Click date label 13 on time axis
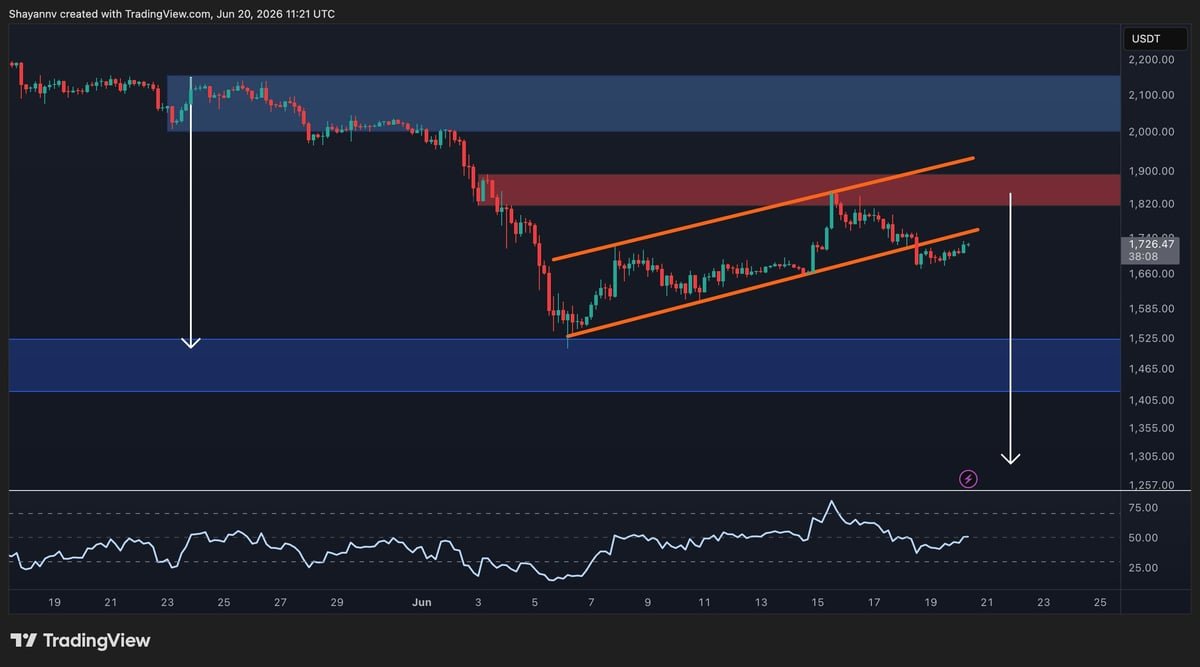1200x667 pixels. [x=761, y=603]
